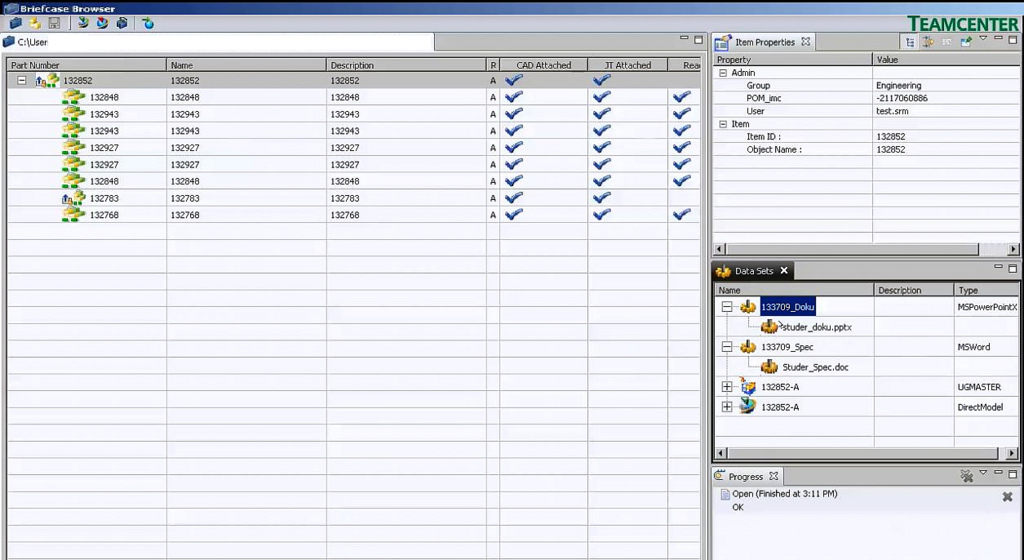Click the assembly icon of root item 132852
Screen dimensions: 1024x560
tap(47, 81)
